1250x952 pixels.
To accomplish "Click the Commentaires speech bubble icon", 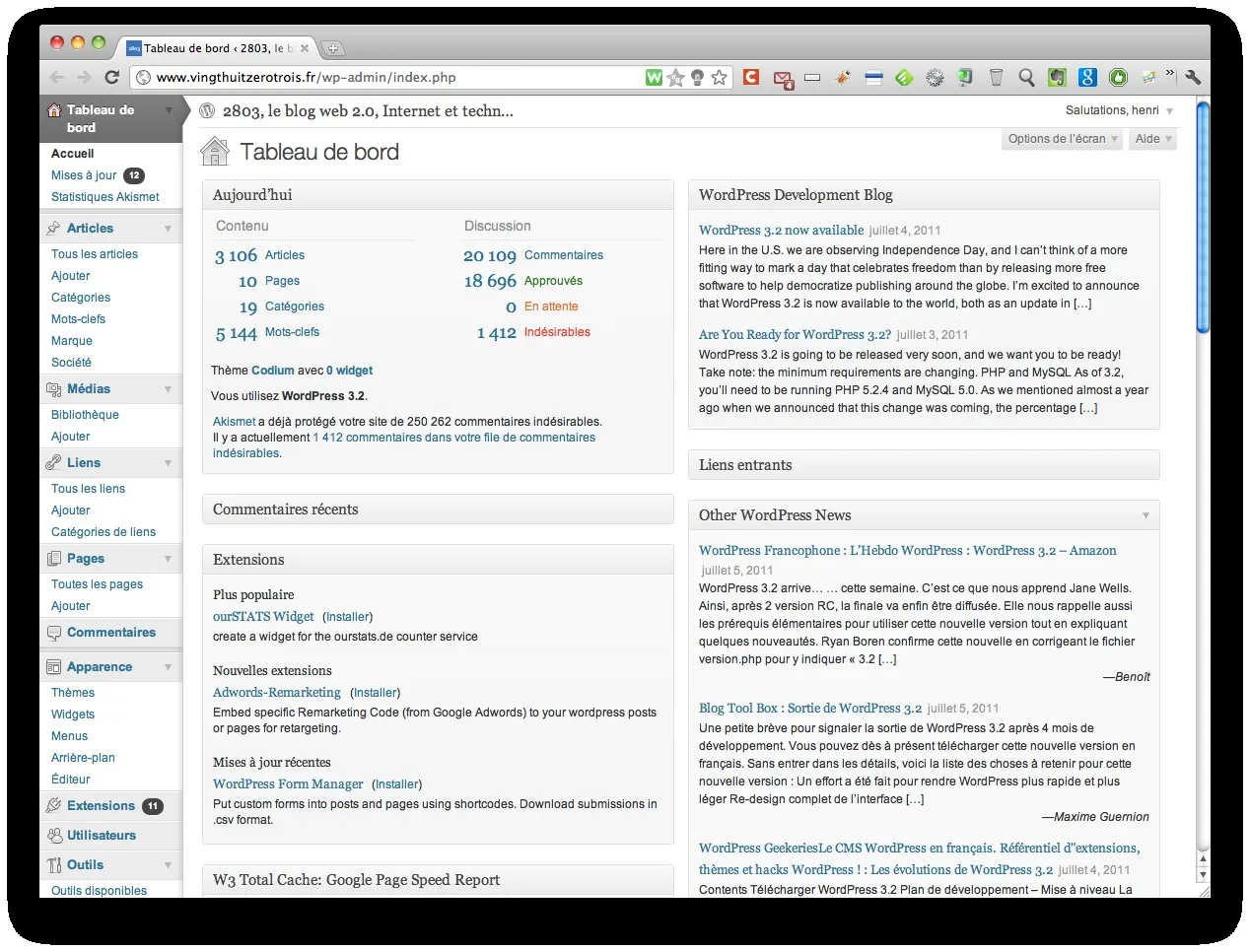I will click(53, 633).
